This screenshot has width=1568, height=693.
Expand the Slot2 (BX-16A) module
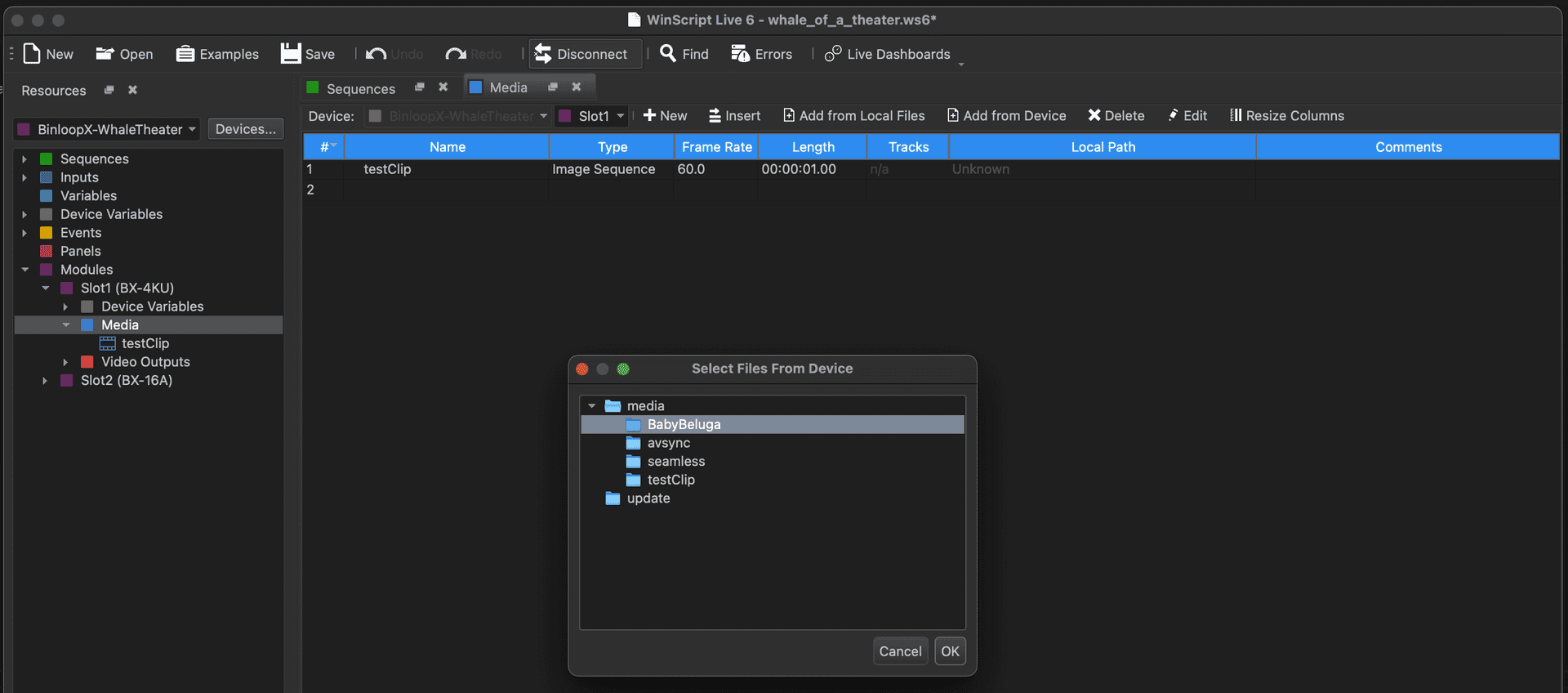[x=45, y=381]
